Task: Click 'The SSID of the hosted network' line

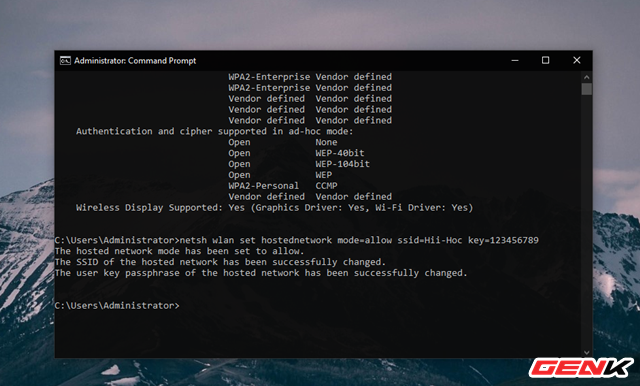Action: coord(220,262)
